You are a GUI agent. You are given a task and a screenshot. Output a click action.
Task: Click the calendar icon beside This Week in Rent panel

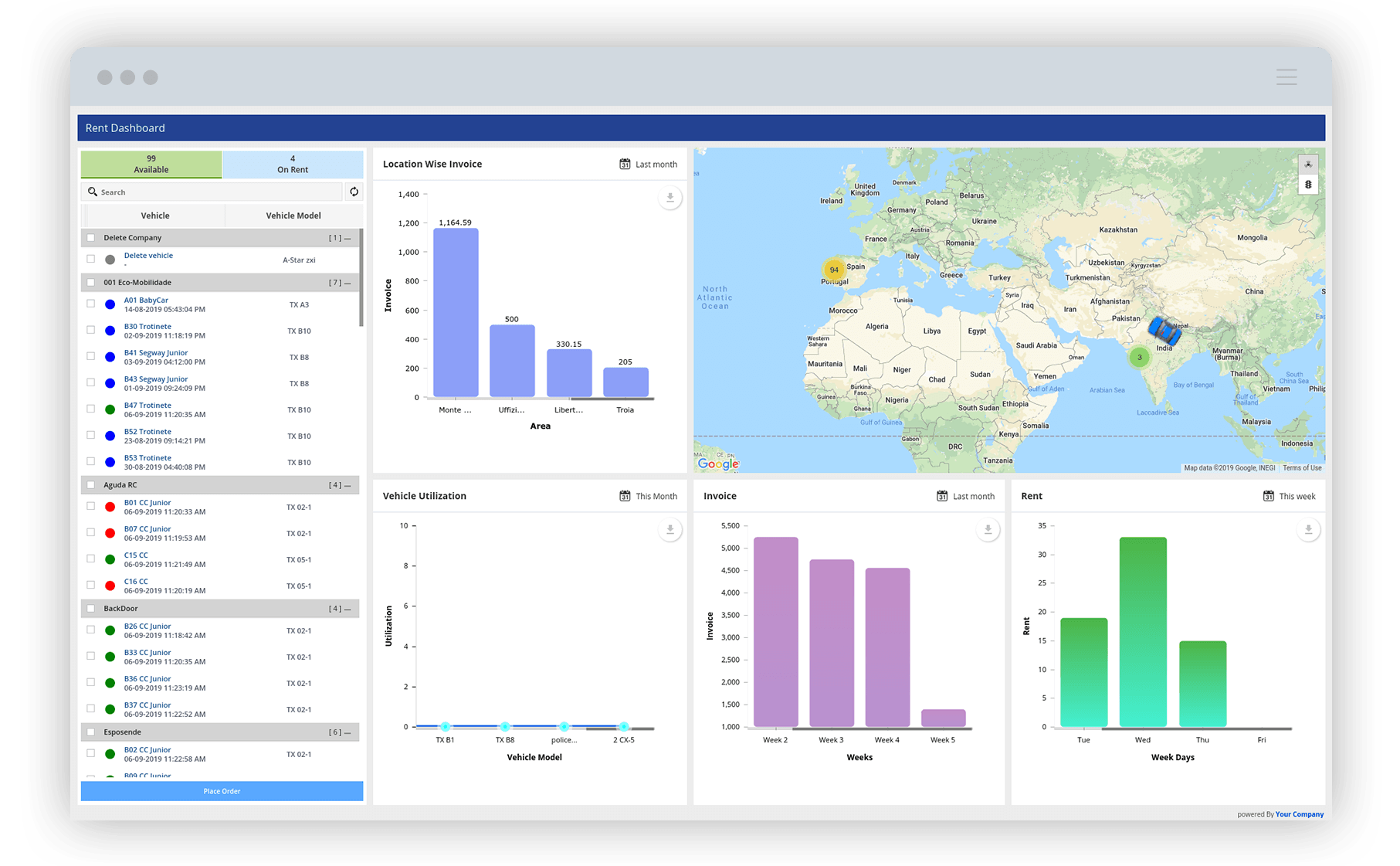1269,496
